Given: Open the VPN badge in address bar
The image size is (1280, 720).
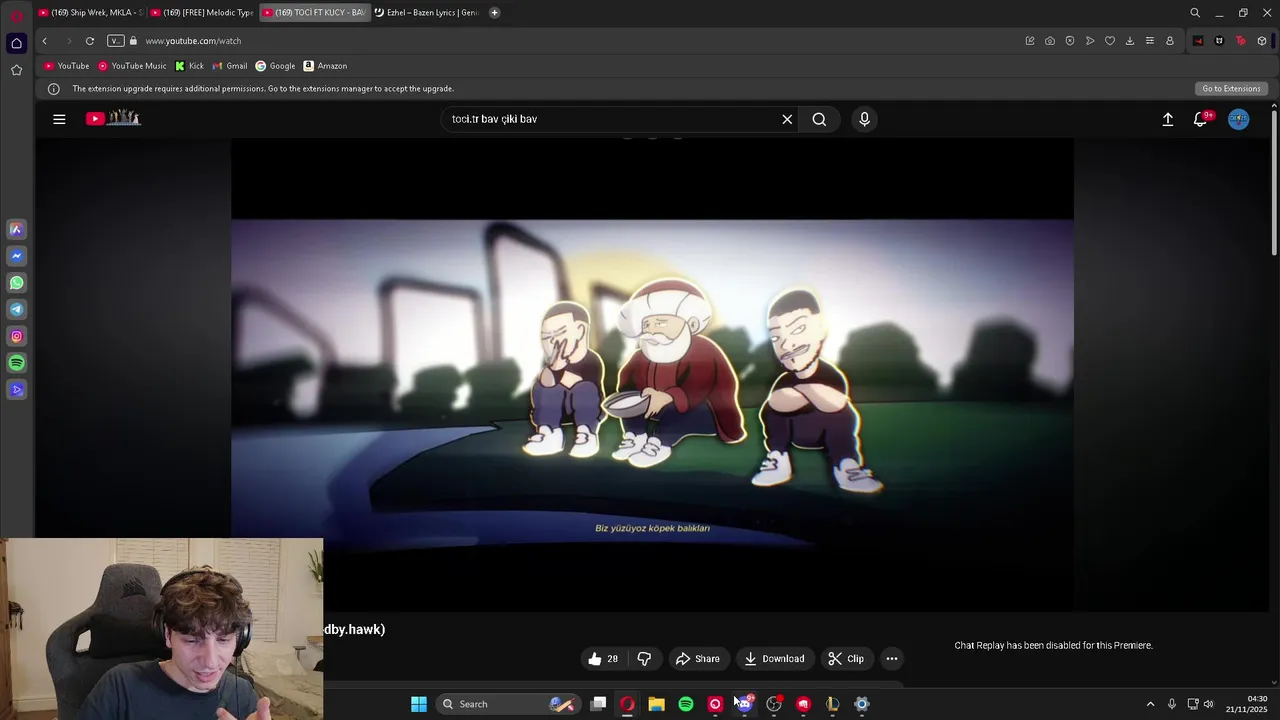Looking at the screenshot, I should point(116,41).
